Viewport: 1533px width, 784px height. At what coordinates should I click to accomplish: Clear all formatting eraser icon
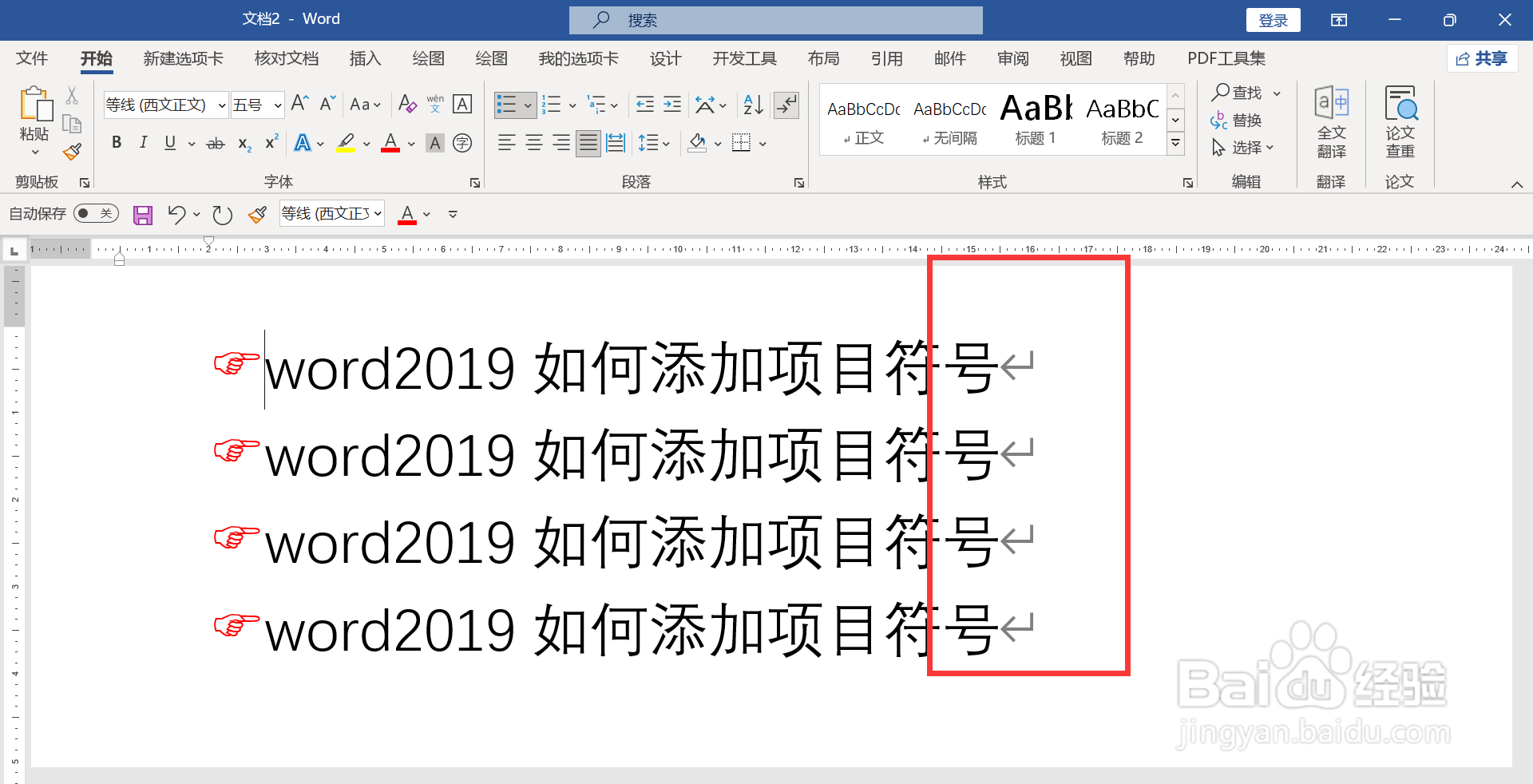click(407, 104)
